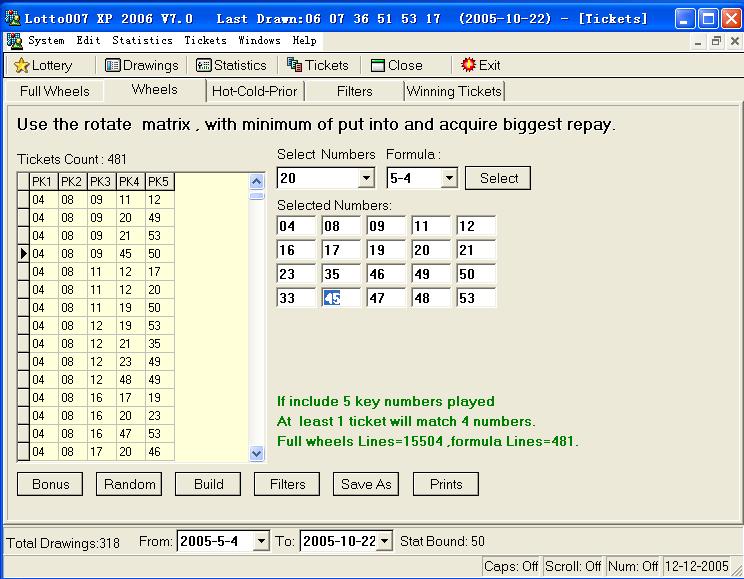Select row header of ticket 04 08 09 11 12

[x=23, y=200]
